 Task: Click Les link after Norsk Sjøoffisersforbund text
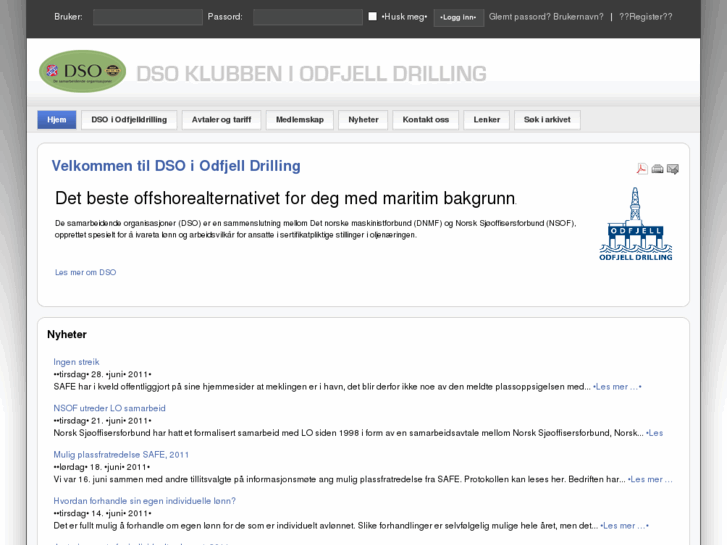coord(655,433)
